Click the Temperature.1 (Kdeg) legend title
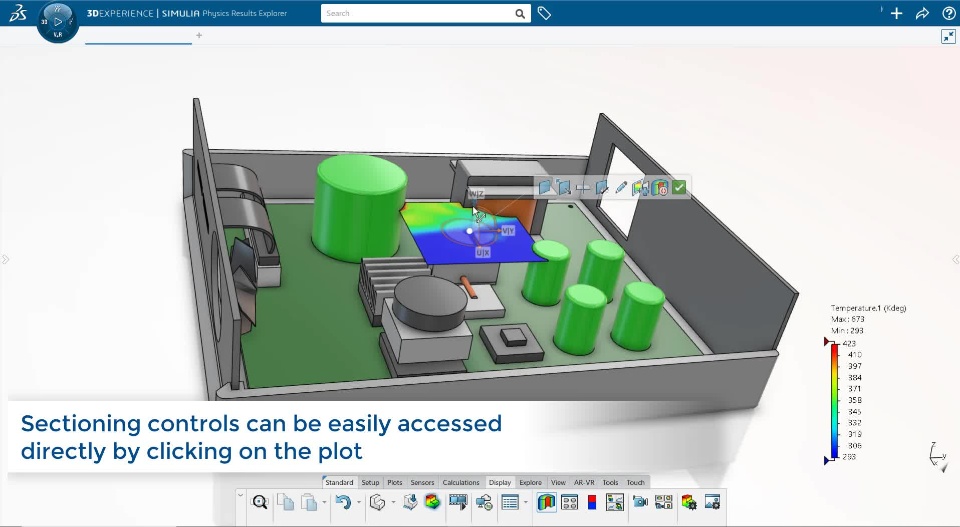 coord(868,308)
